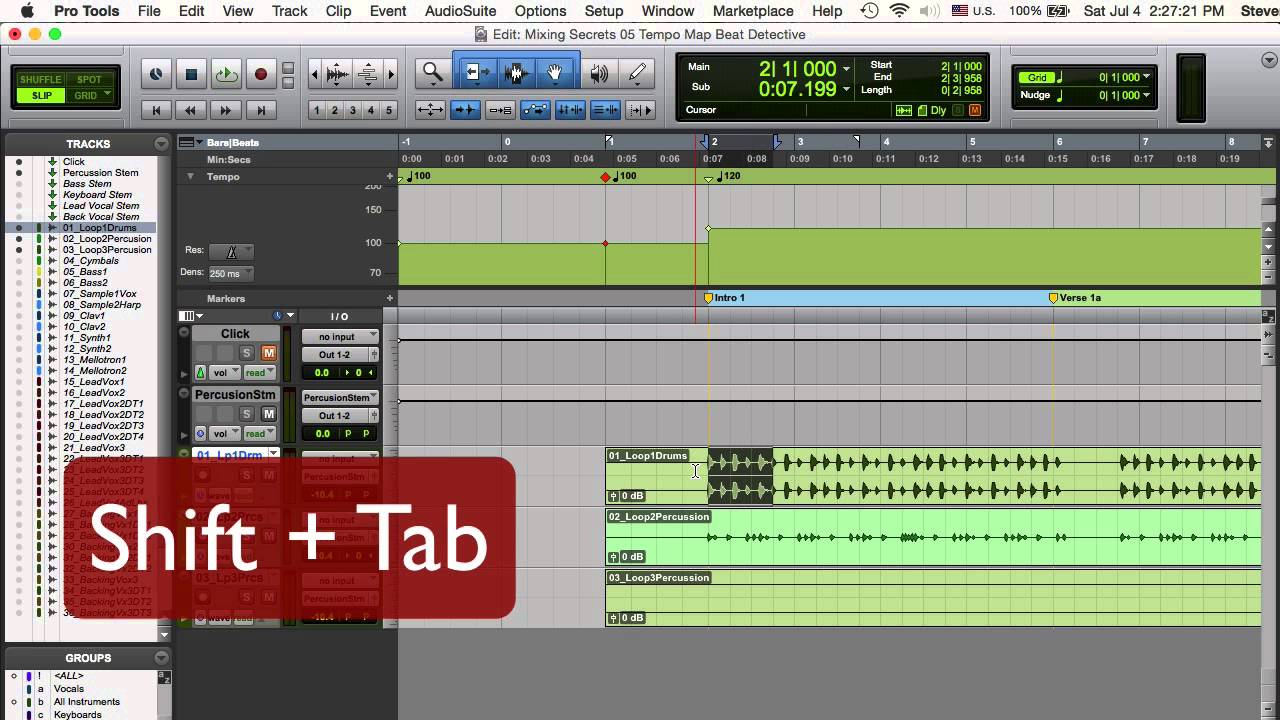Open the Track menu

click(289, 11)
